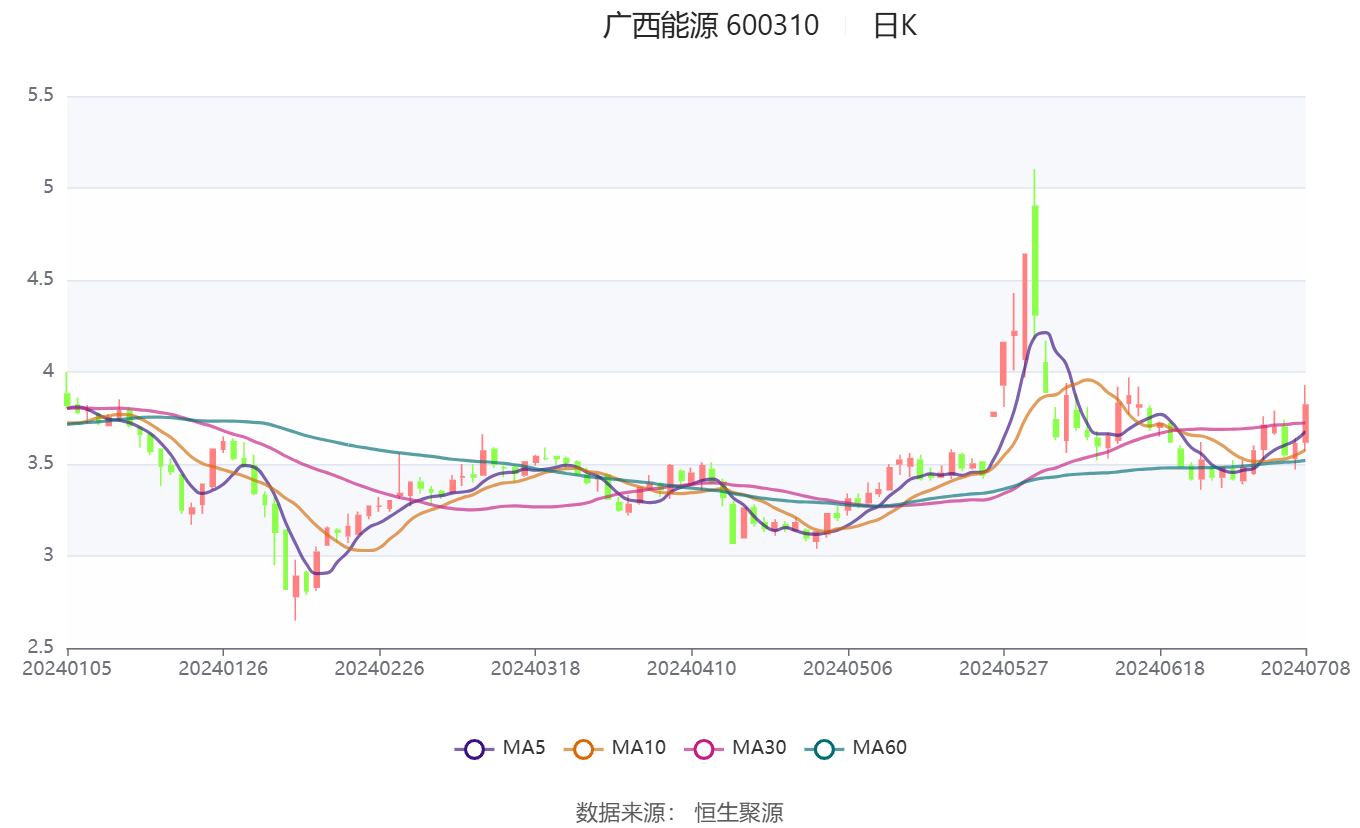The height and width of the screenshot is (828, 1360).
Task: Toggle the MA5 legend circle marker
Action: click(474, 748)
